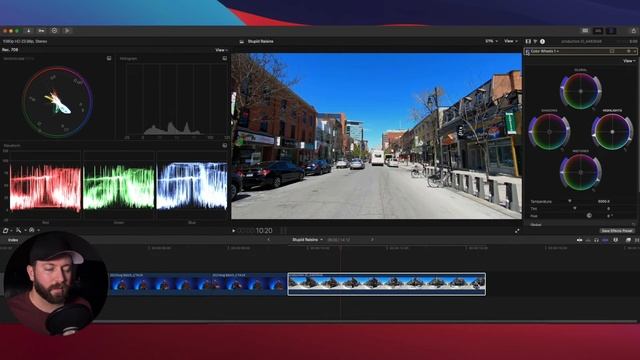Viewport: 640px width, 360px height.
Task: Click the Shadows color wheel
Action: tap(549, 131)
